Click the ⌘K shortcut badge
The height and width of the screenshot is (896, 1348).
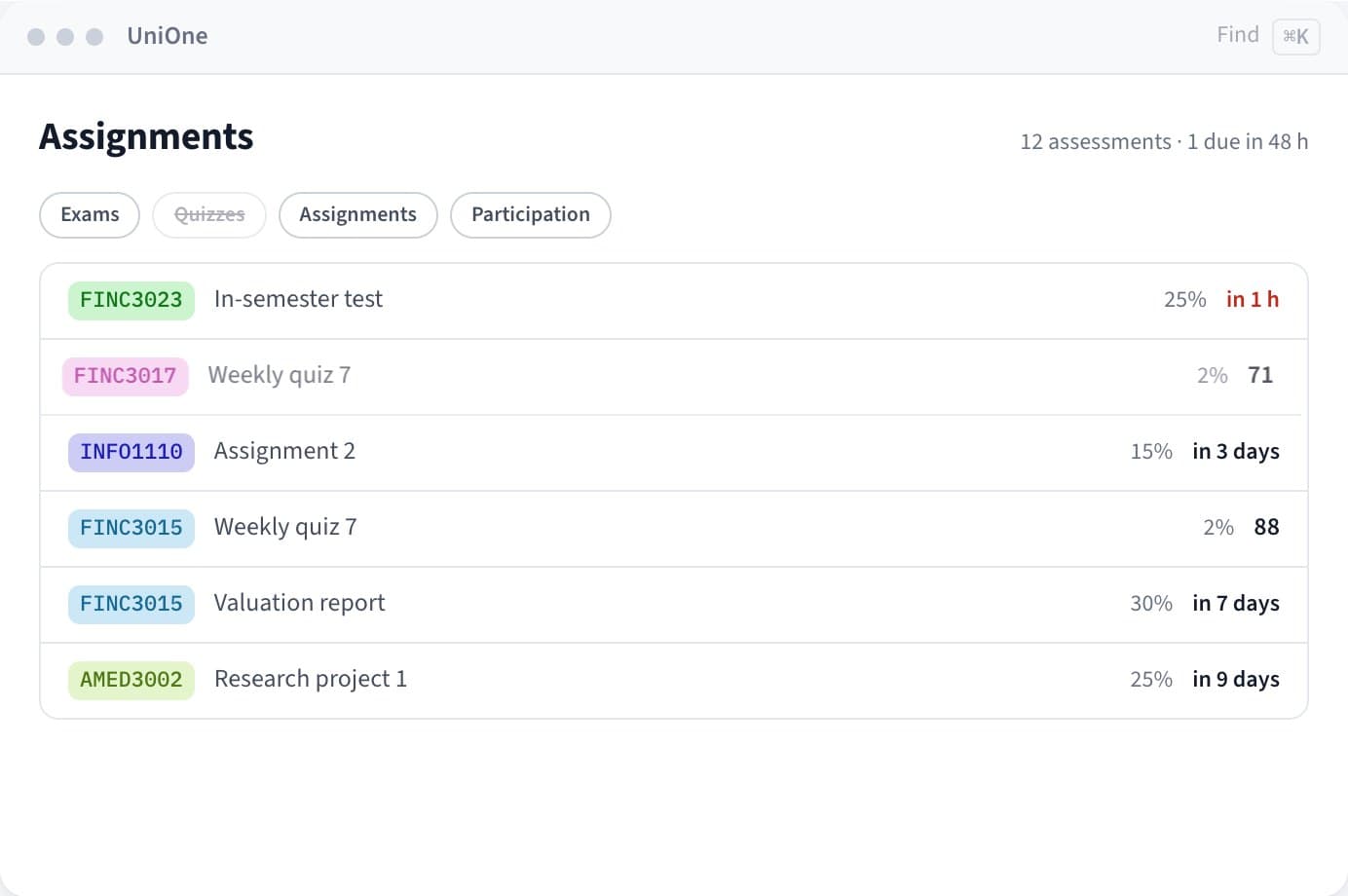pos(1296,37)
